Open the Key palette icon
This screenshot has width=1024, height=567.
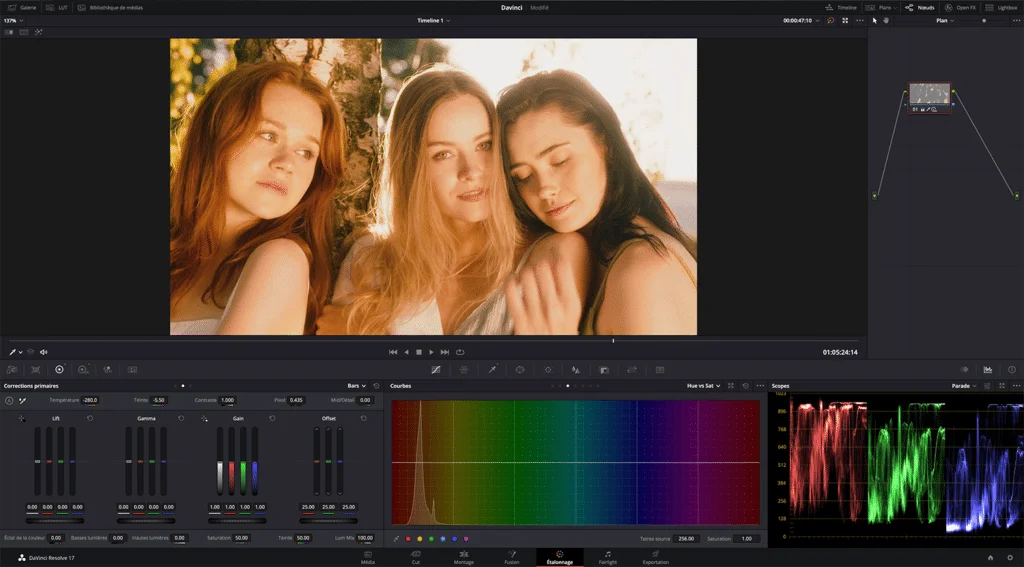point(604,370)
